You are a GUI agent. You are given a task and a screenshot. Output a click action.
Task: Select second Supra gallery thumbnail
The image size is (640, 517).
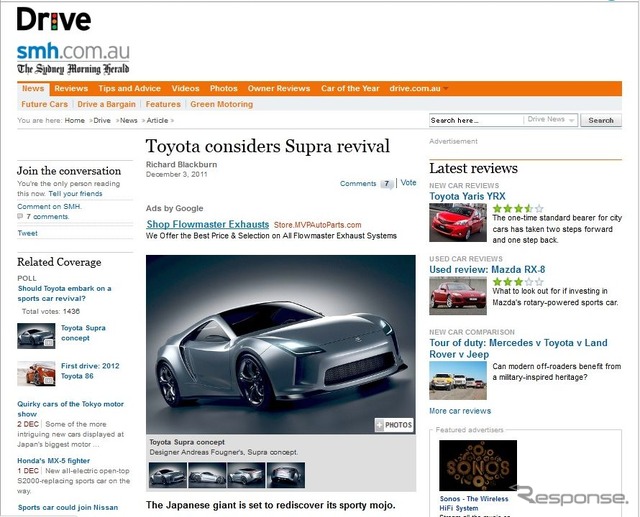[x=207, y=475]
